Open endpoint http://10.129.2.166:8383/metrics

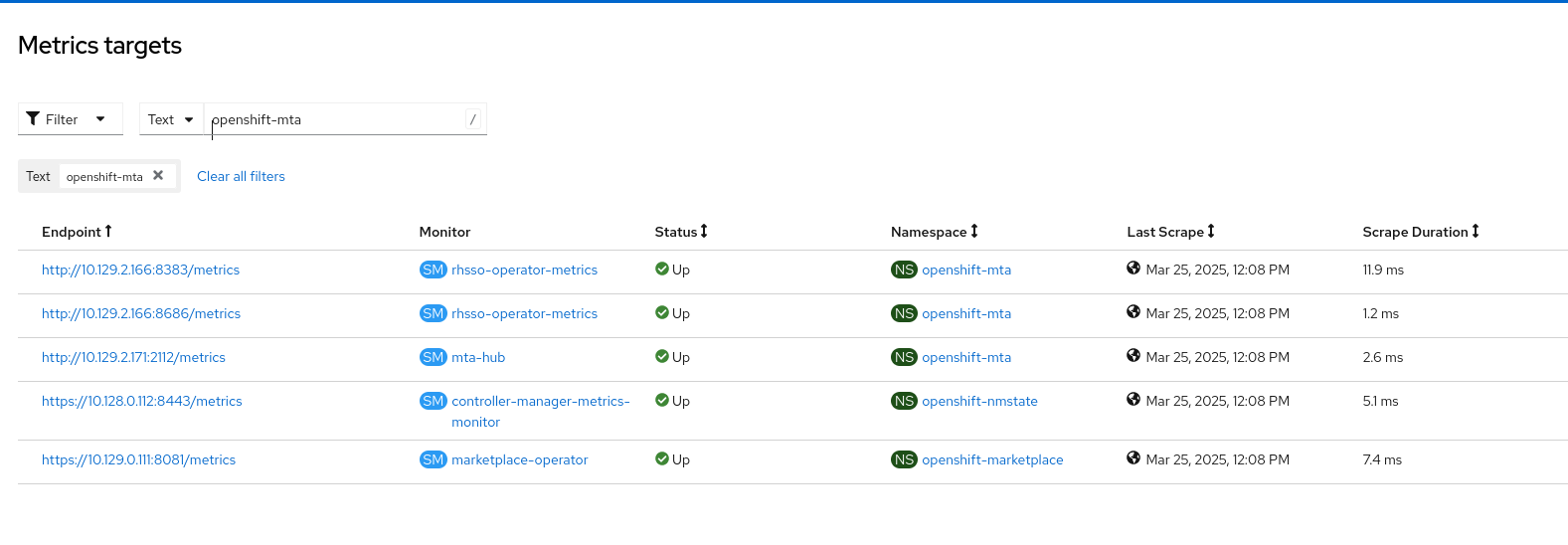[140, 270]
